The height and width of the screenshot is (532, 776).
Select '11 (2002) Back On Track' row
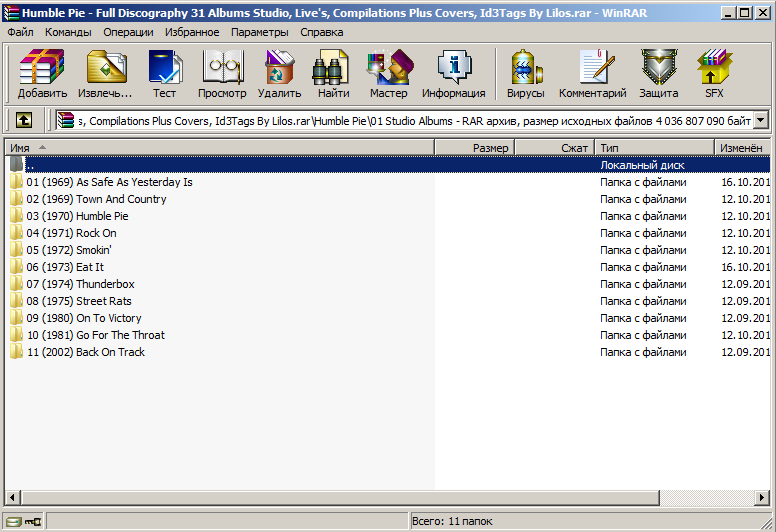point(388,351)
